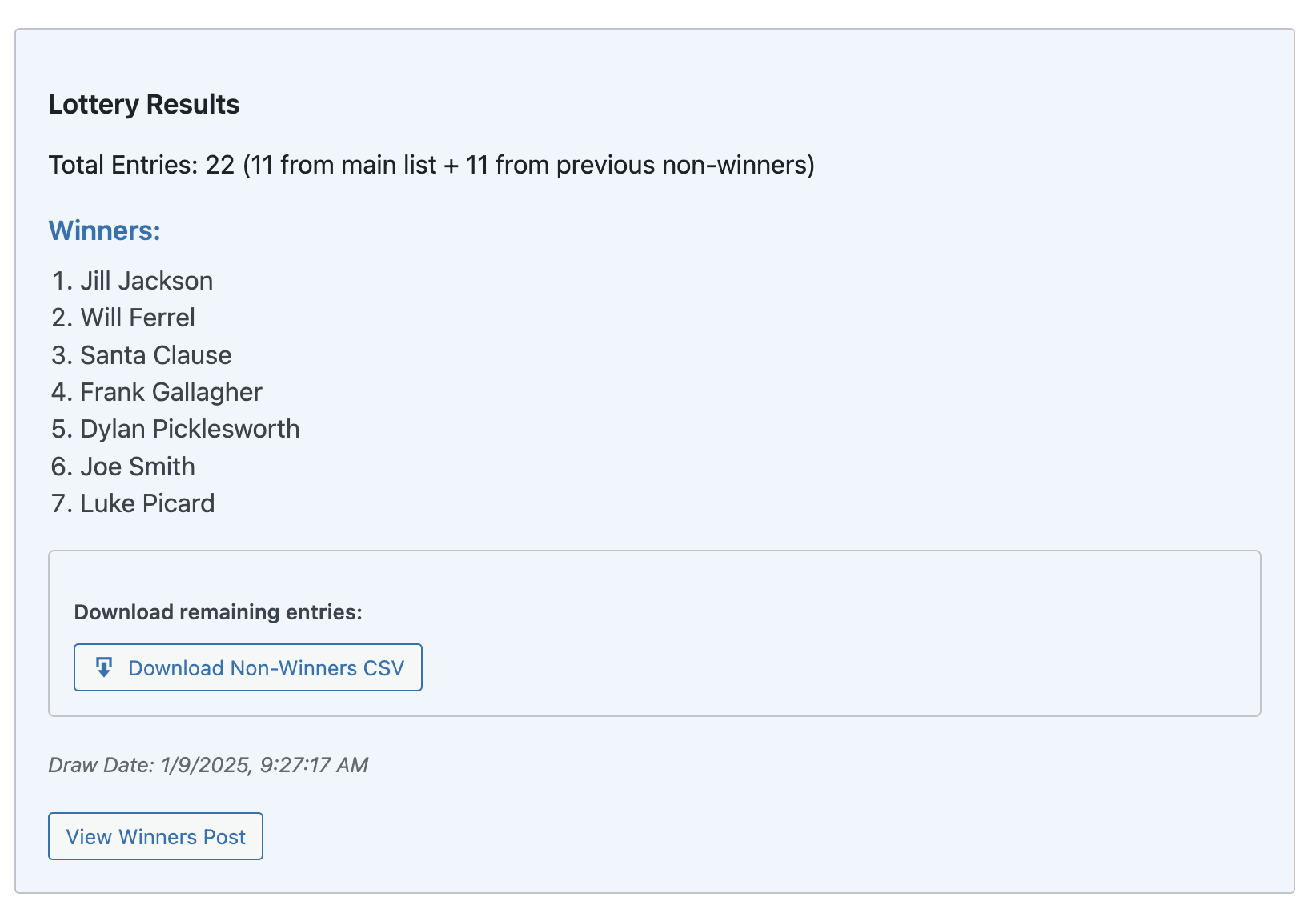
Task: Select Luke Picard in the winners list
Action: [x=147, y=503]
